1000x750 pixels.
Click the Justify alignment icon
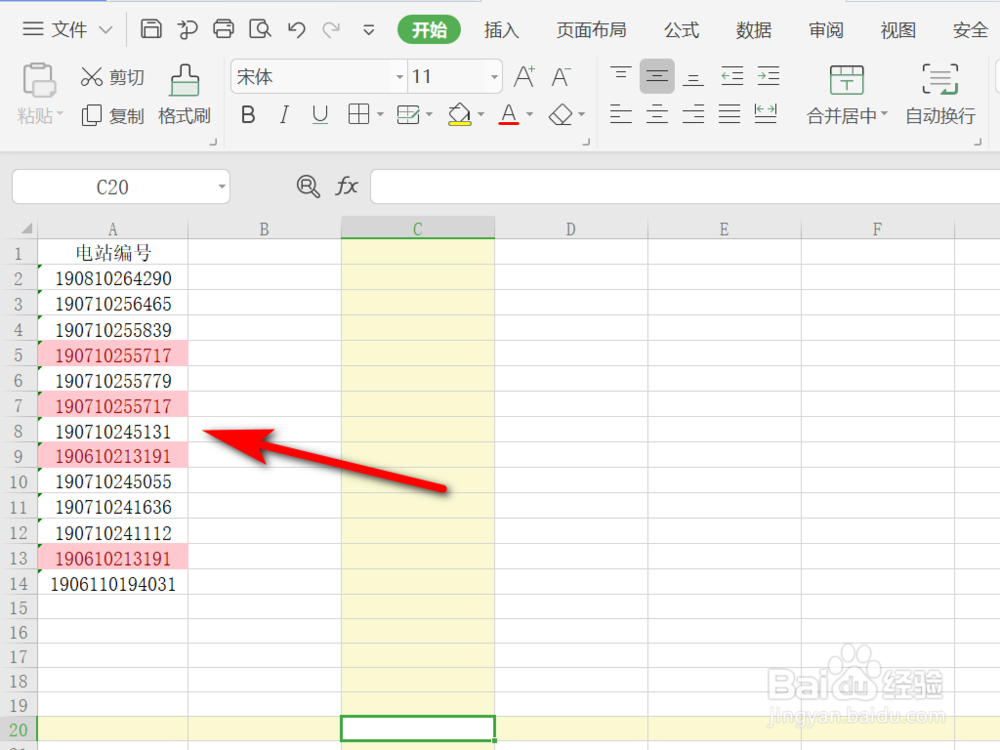730,114
